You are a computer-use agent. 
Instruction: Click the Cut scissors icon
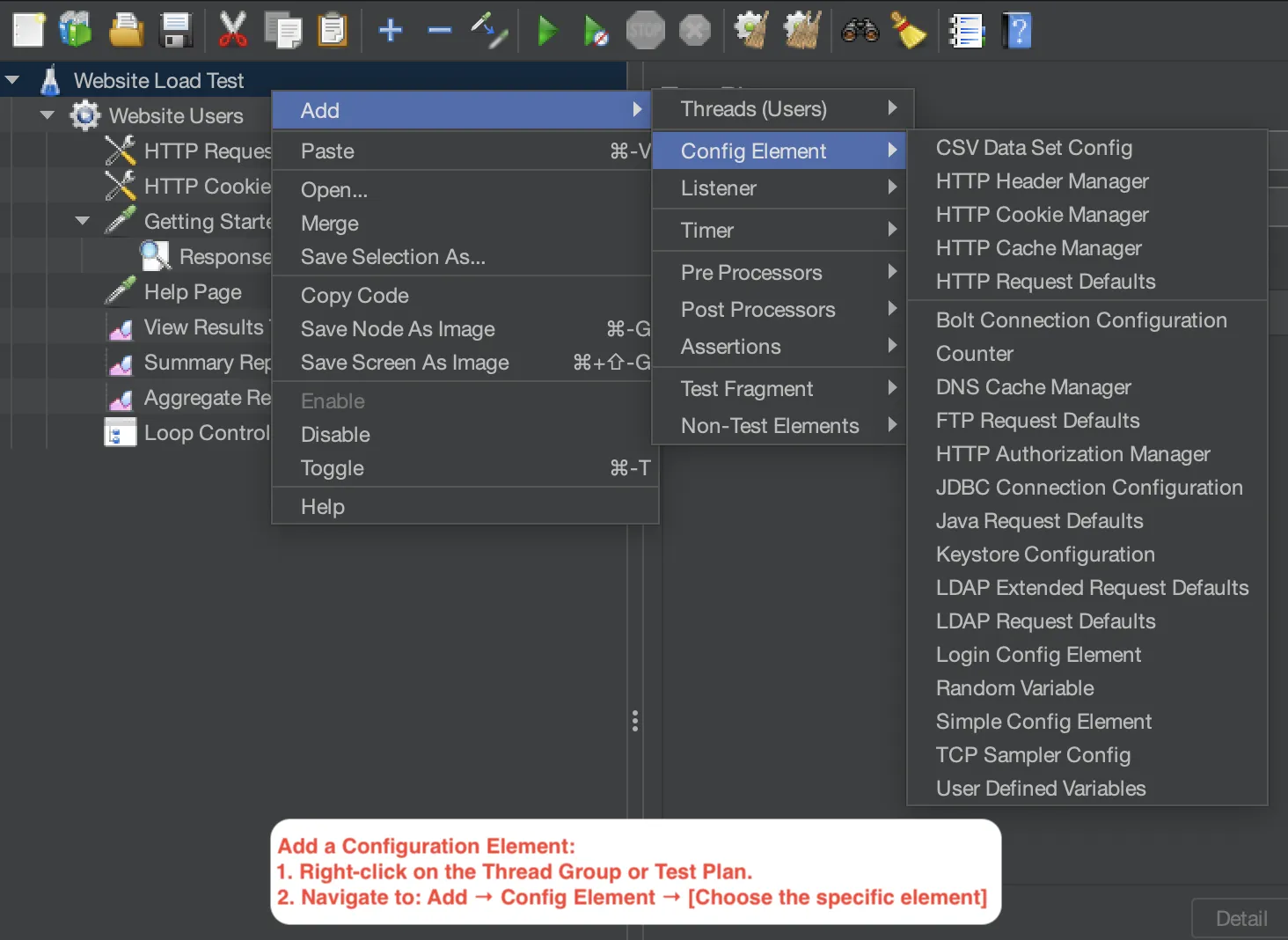(x=232, y=30)
